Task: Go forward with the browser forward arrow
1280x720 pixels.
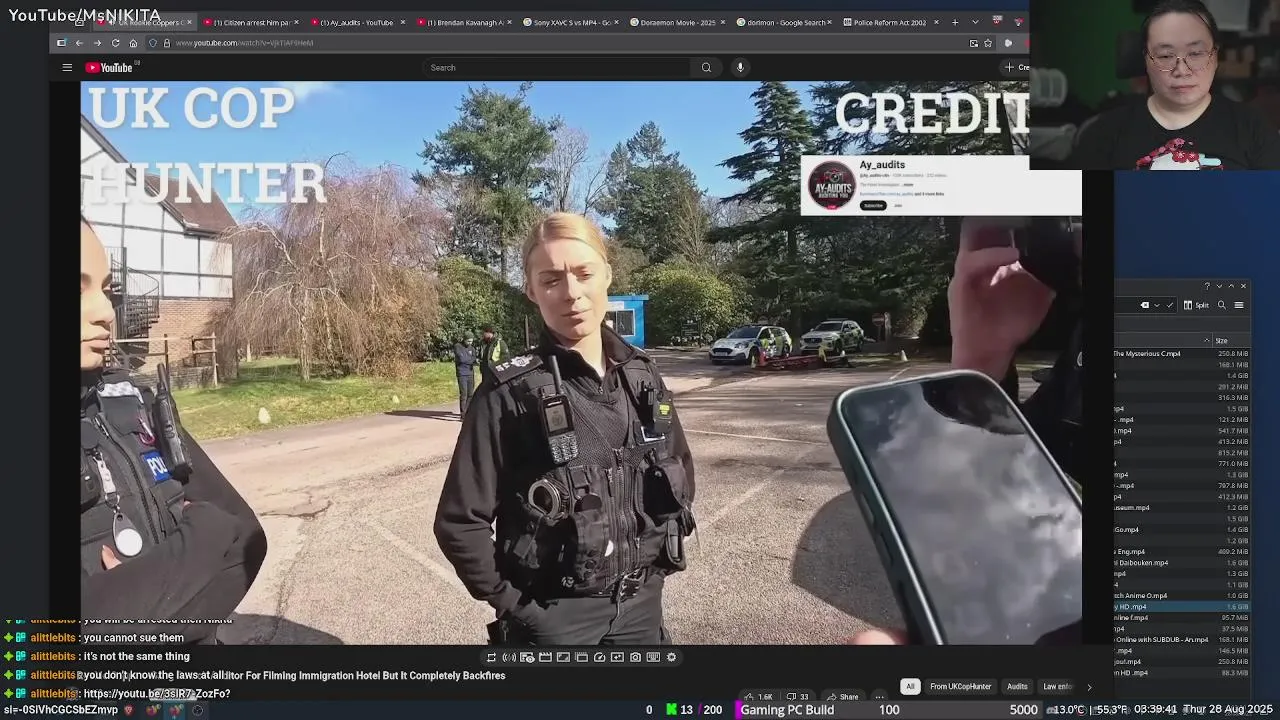Action: 97,43
